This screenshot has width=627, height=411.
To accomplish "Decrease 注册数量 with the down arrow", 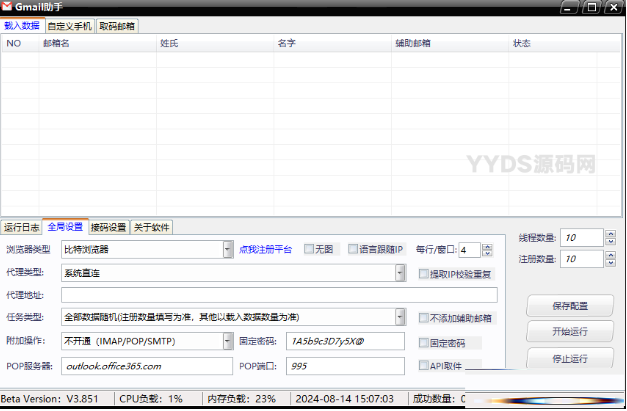I will point(610,262).
